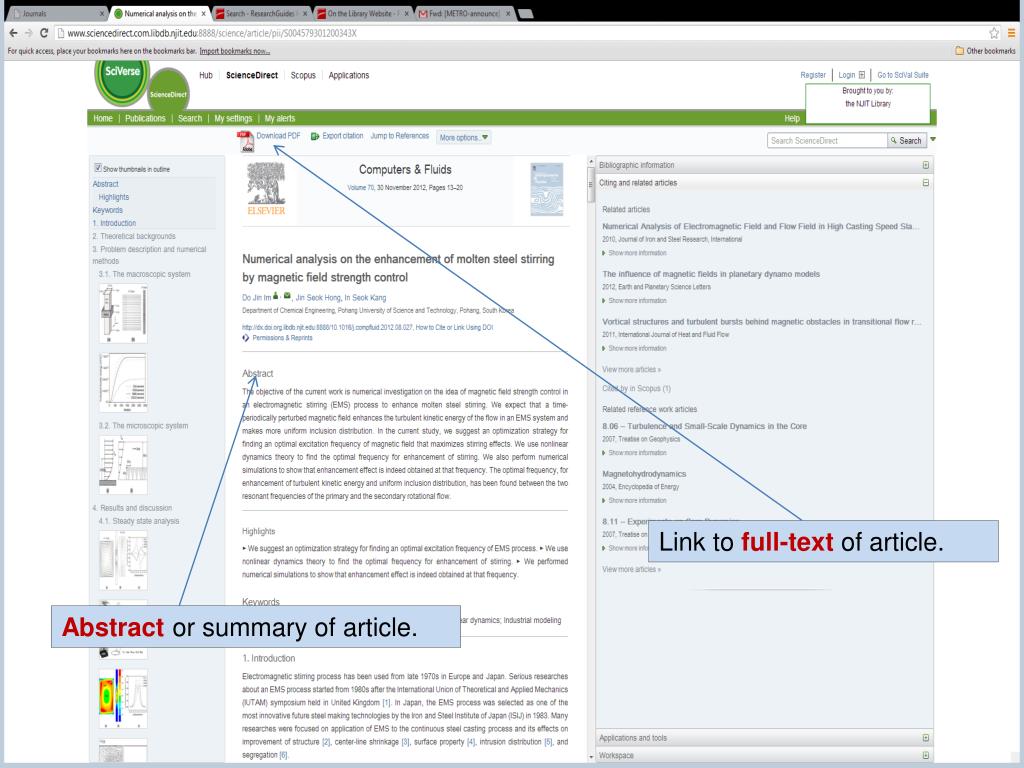Image resolution: width=1024 pixels, height=768 pixels.
Task: Open More options dropdown
Action: click(463, 137)
